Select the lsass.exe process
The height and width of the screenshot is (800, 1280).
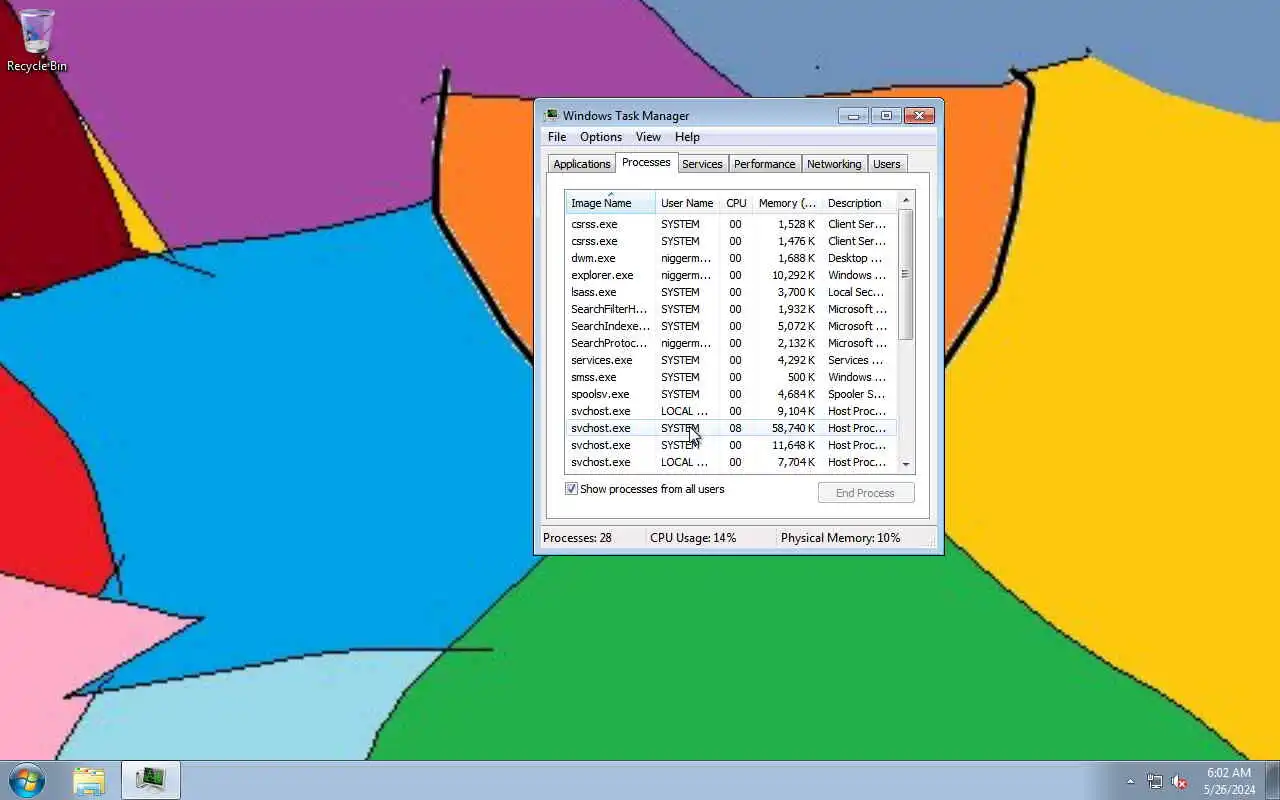pyautogui.click(x=731, y=292)
